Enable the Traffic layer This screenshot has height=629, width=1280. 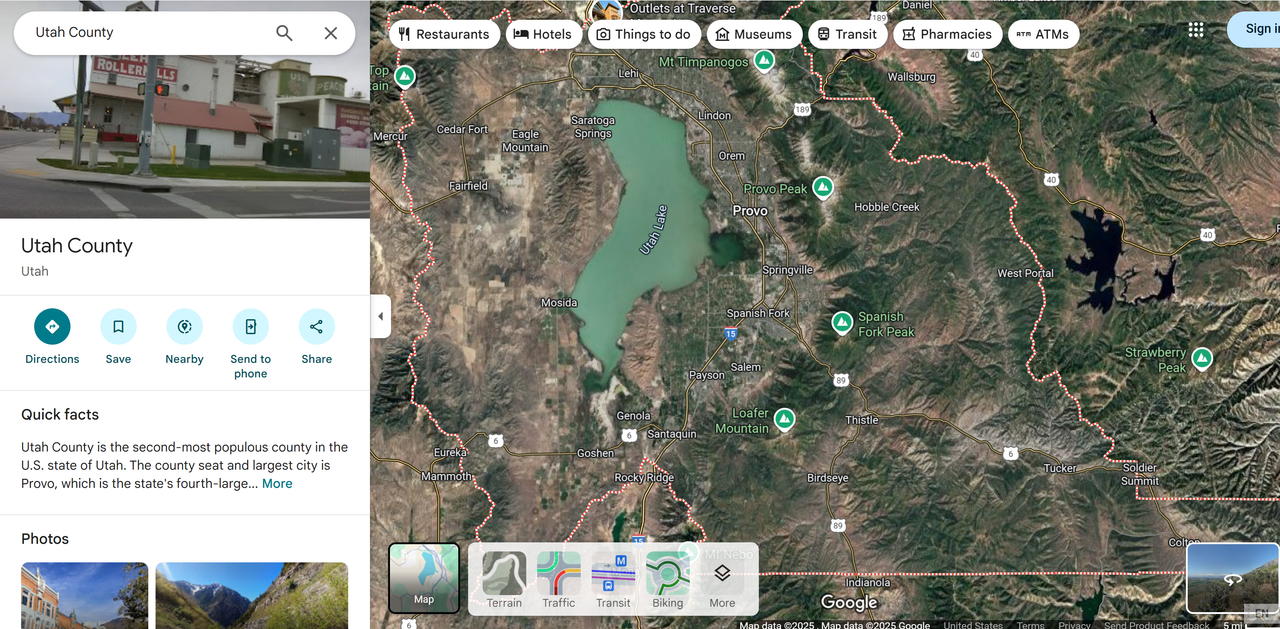point(559,580)
